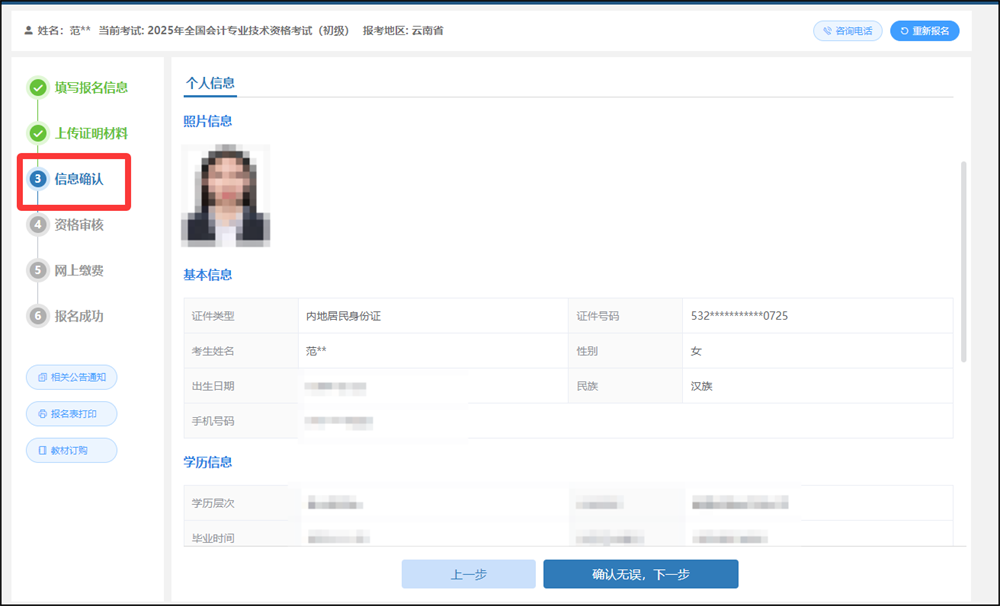The height and width of the screenshot is (606, 1000).
Task: Click the user icon beside 姓名
Action: 28,30
